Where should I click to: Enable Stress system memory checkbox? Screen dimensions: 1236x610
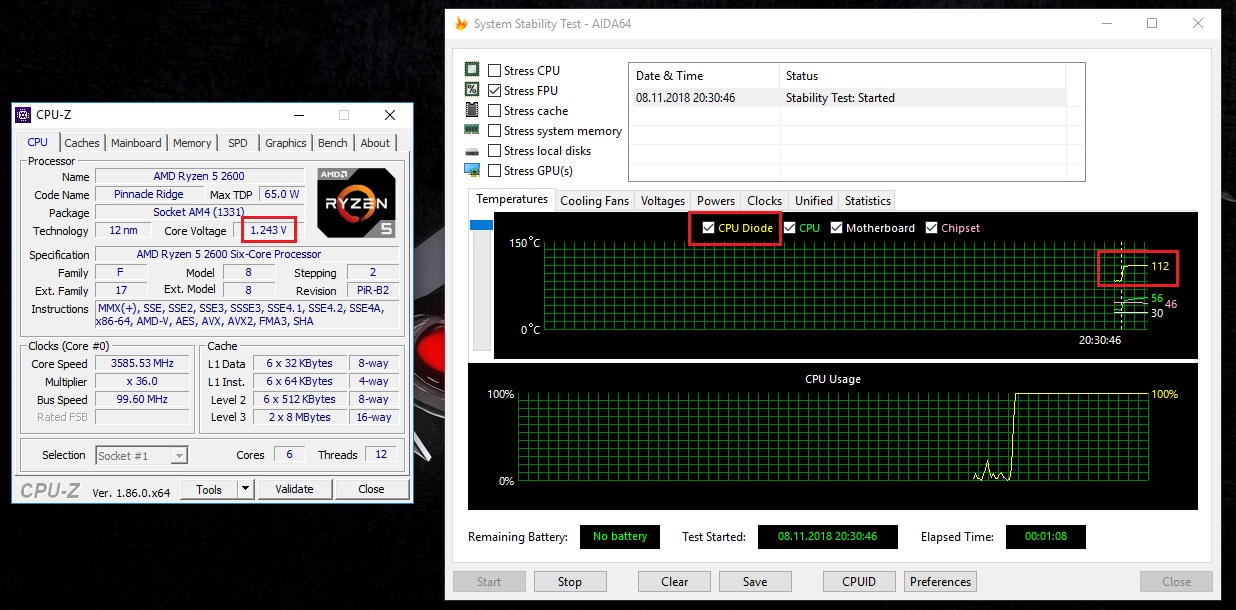point(495,130)
